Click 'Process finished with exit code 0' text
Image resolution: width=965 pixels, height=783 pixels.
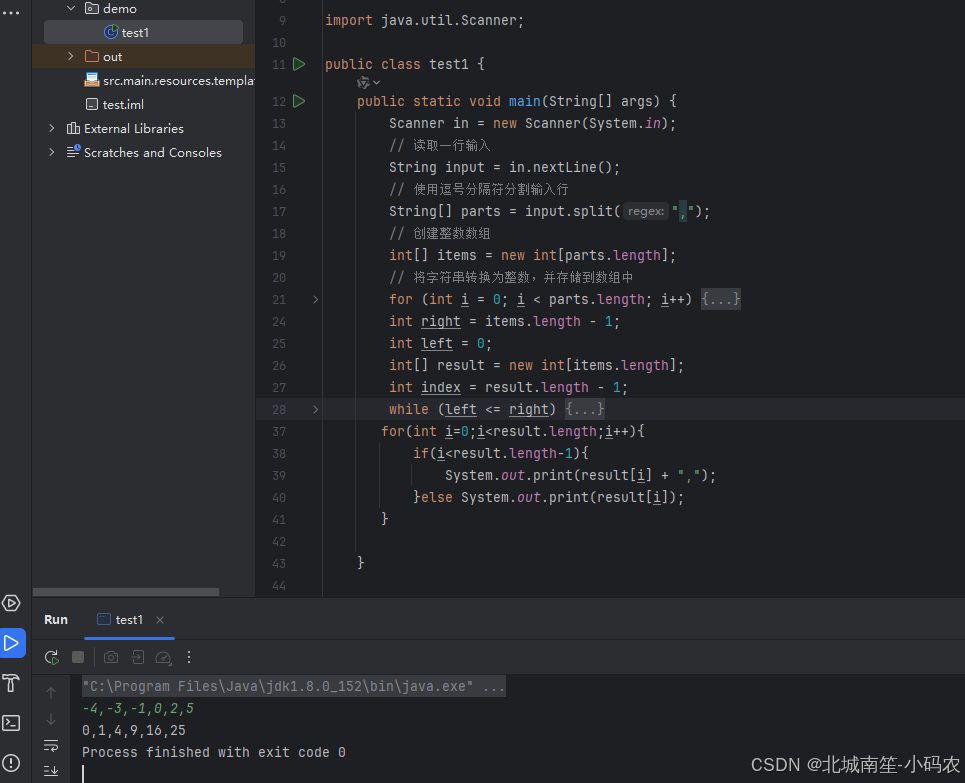[x=214, y=753]
